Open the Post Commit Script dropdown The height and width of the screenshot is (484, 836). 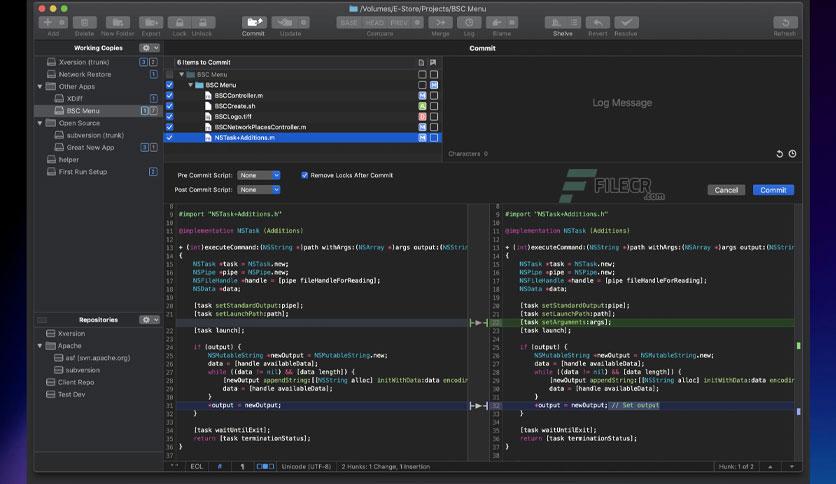coord(259,189)
